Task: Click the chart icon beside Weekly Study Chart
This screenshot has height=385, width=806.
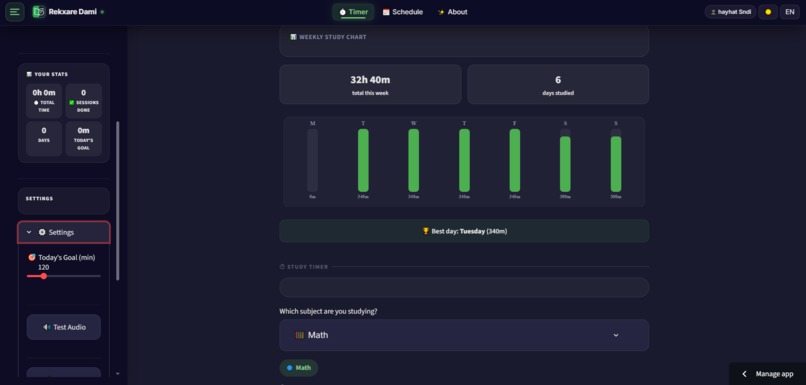Action: [293, 37]
